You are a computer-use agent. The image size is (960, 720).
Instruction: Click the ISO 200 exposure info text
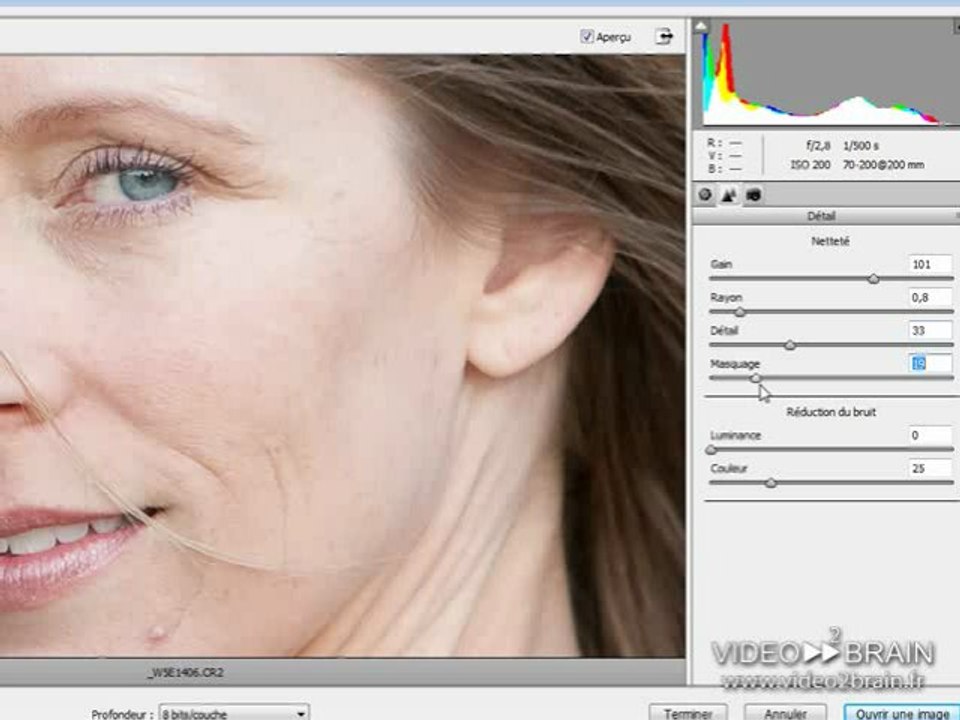[810, 165]
